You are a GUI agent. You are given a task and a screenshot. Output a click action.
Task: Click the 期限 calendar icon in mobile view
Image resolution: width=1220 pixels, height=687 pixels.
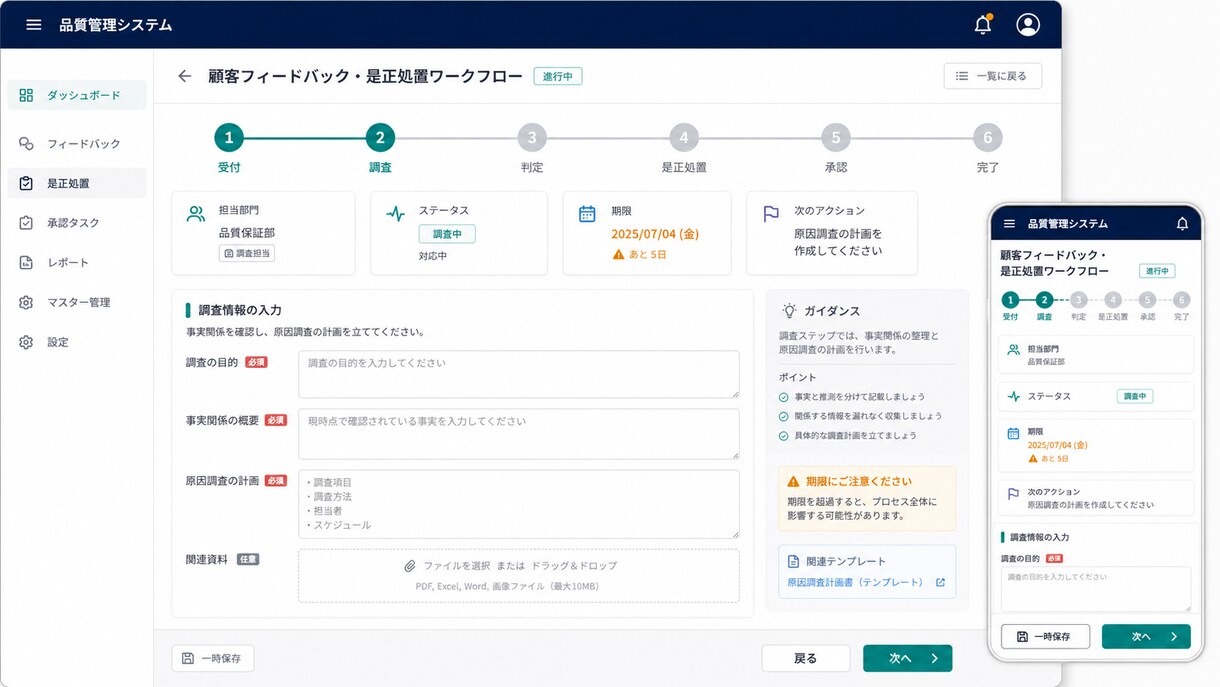point(1013,433)
